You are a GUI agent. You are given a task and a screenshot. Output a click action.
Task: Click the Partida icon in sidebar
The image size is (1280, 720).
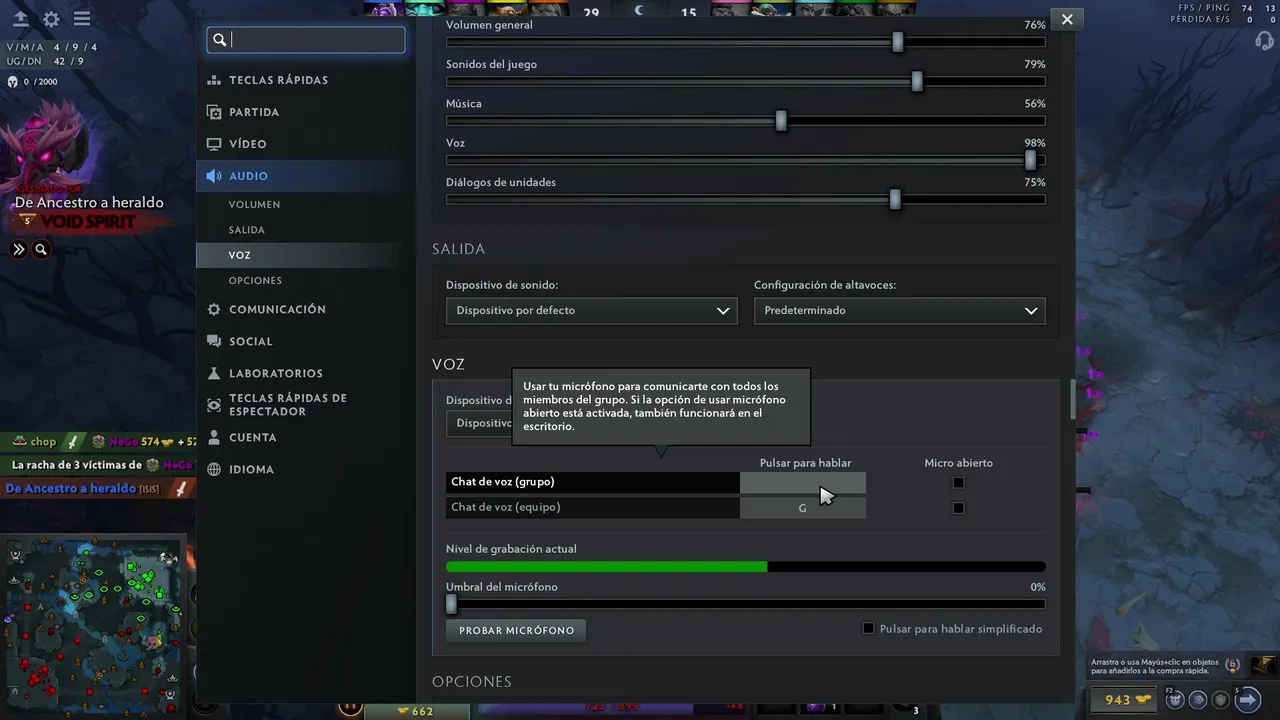click(214, 112)
